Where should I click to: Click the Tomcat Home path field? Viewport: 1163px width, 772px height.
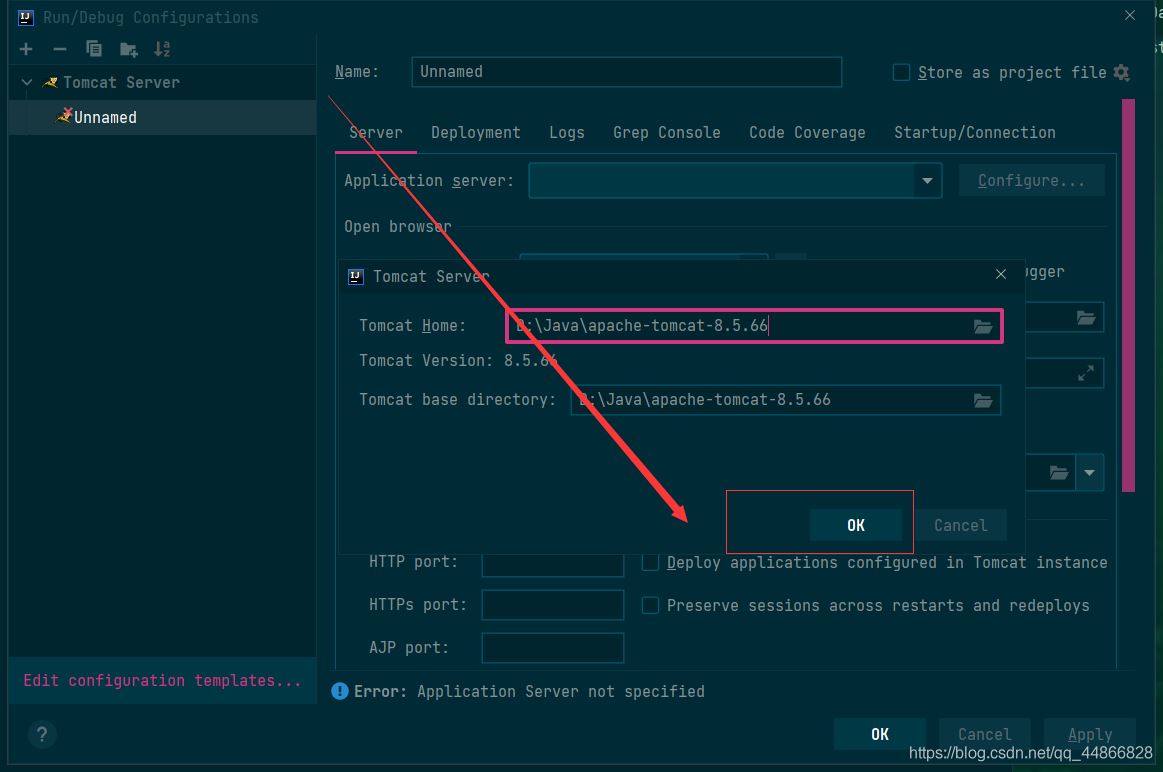754,326
